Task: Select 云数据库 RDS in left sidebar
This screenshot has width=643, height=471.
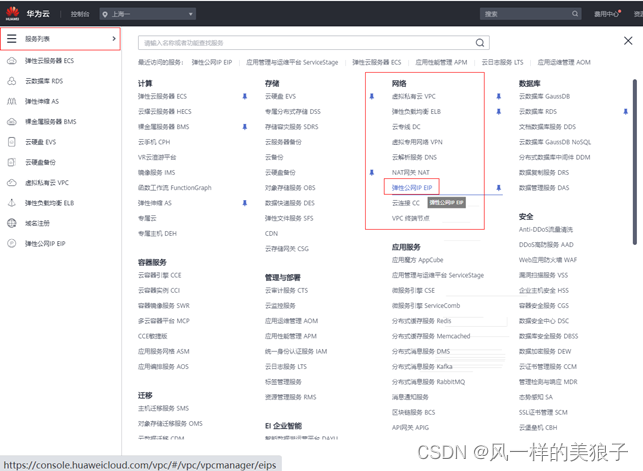Action: tap(44, 81)
